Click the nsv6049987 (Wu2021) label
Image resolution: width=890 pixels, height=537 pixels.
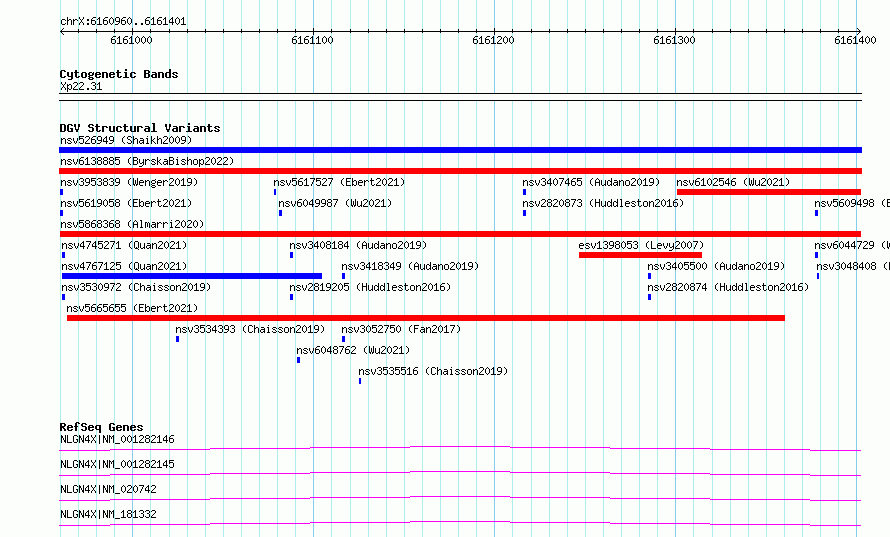pyautogui.click(x=335, y=203)
